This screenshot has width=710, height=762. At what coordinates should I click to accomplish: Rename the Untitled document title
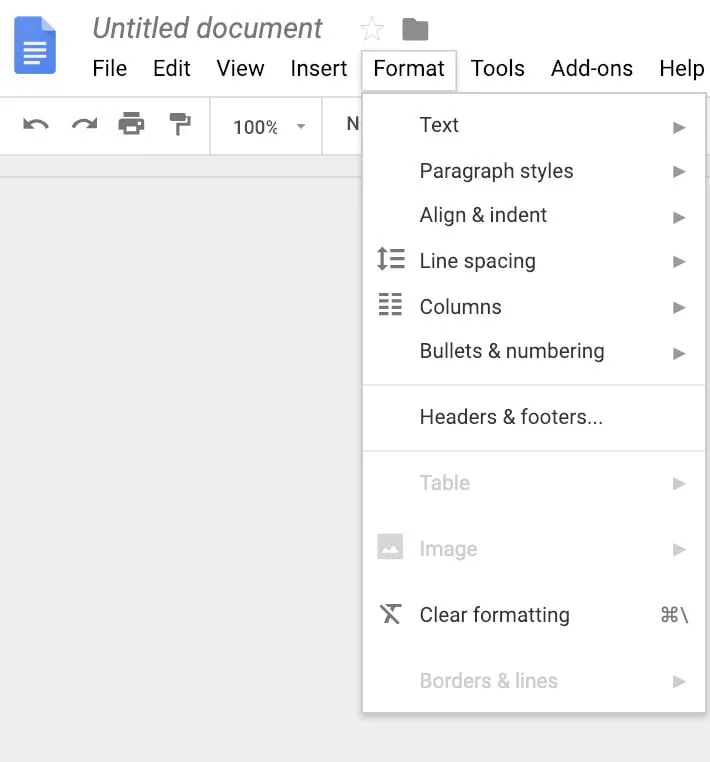click(207, 28)
